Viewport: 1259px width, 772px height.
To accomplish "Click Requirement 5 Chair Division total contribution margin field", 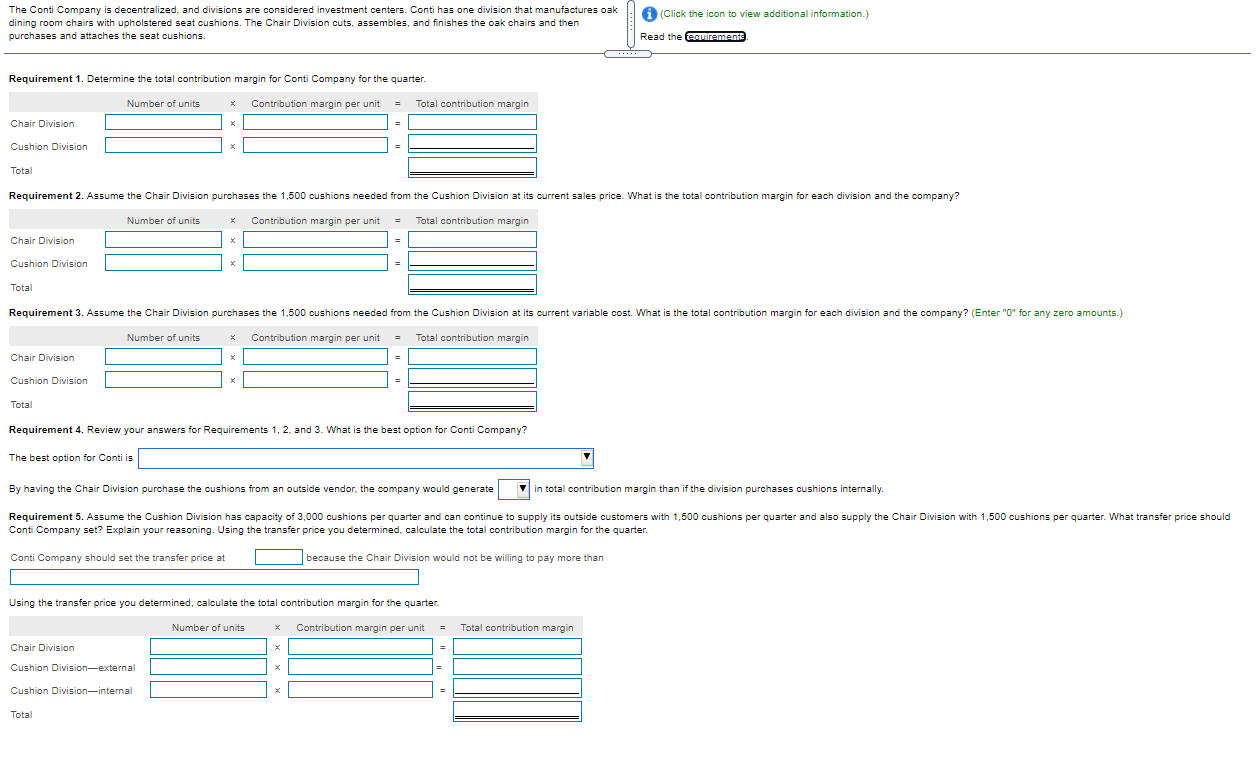I will pyautogui.click(x=517, y=647).
